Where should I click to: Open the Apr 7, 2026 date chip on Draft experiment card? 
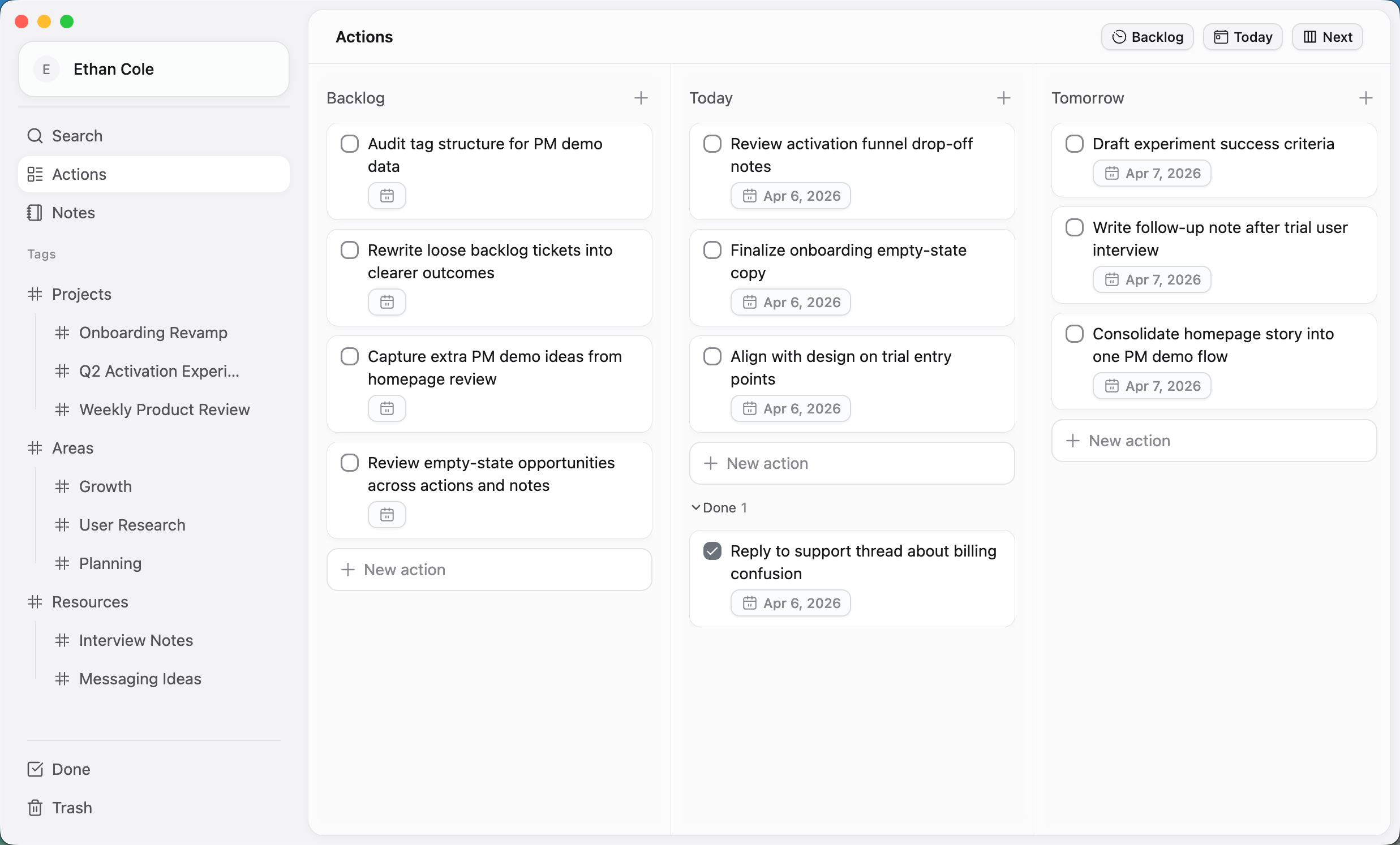1152,173
